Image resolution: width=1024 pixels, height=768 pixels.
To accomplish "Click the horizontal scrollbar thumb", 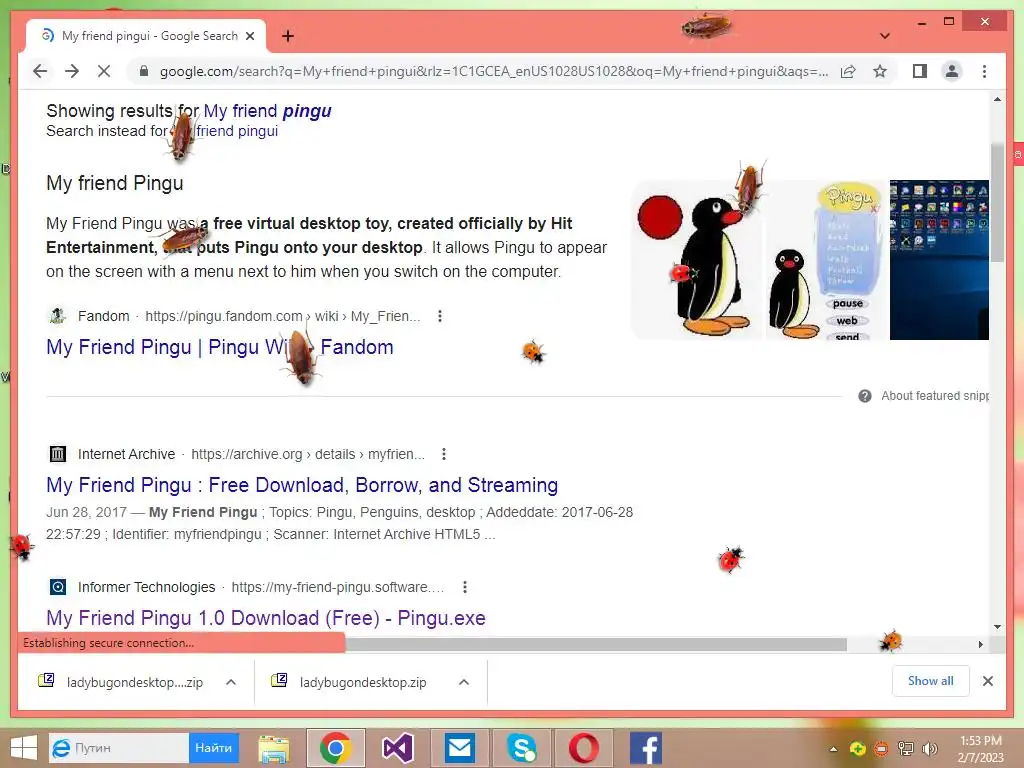I will coord(596,645).
